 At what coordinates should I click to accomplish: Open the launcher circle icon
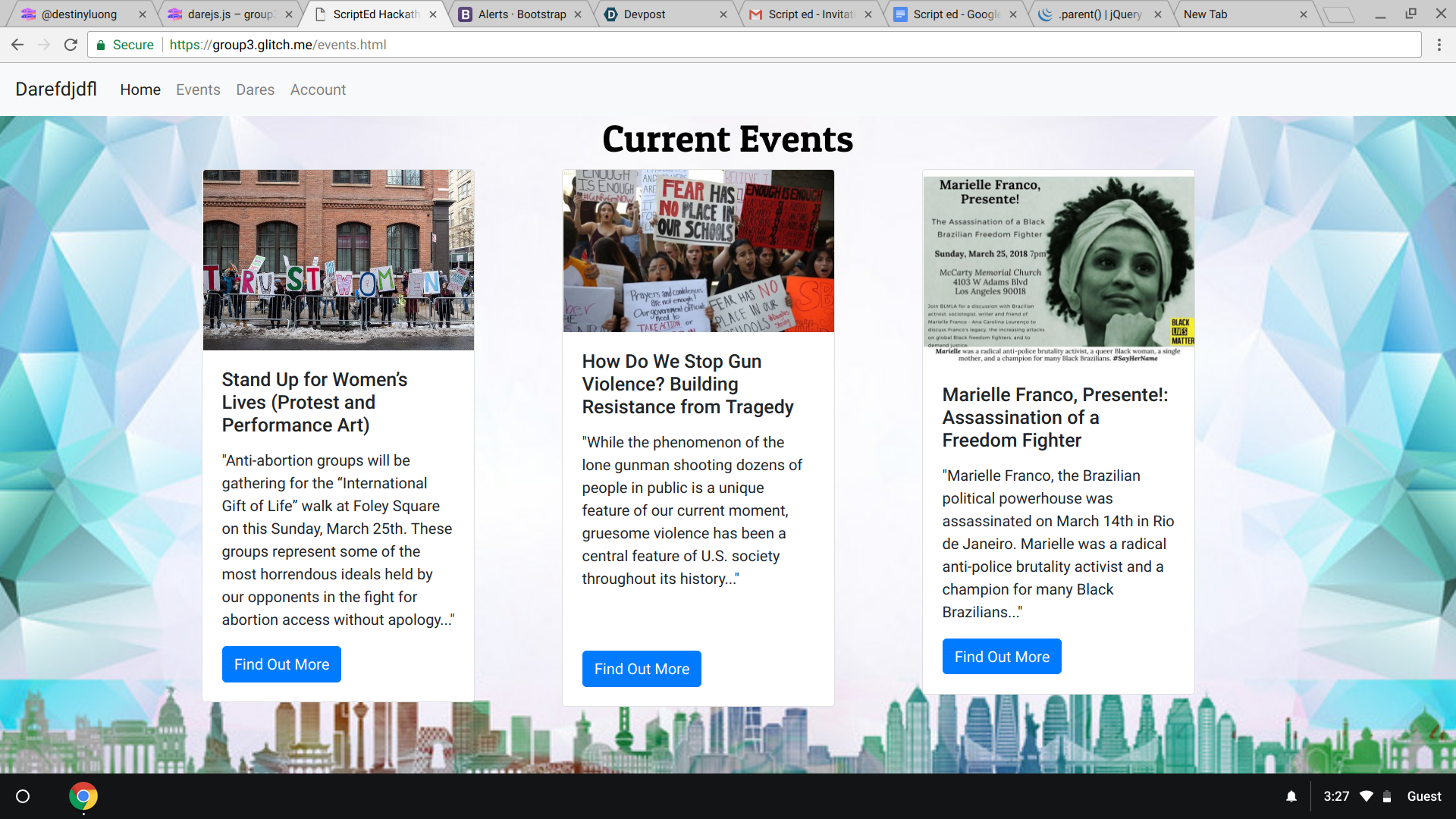23,796
